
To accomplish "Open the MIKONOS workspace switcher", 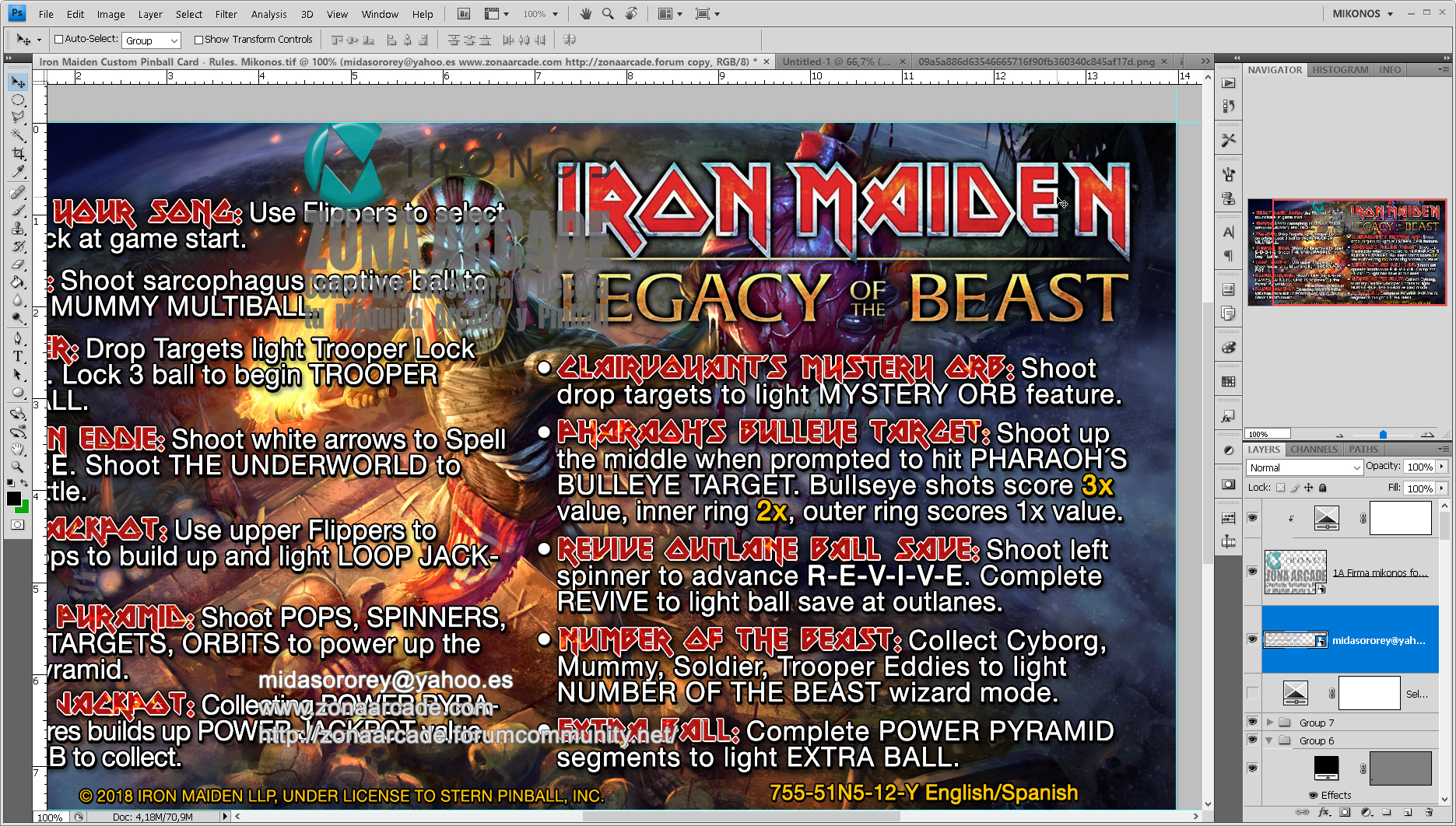I will [1362, 14].
